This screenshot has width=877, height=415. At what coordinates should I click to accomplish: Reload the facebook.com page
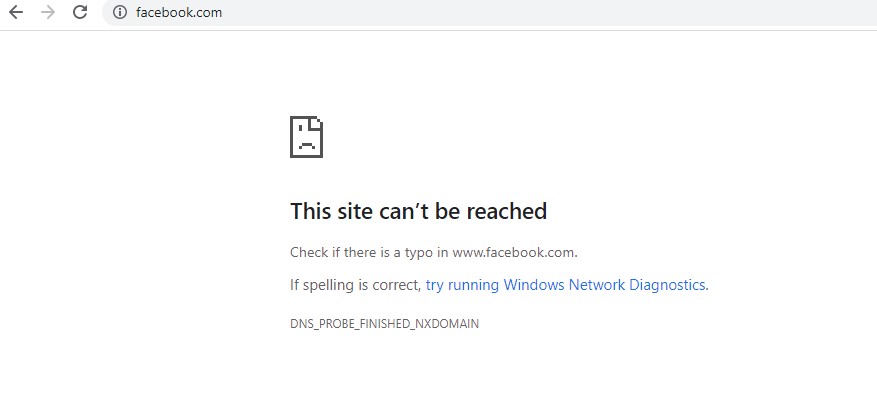click(x=81, y=12)
